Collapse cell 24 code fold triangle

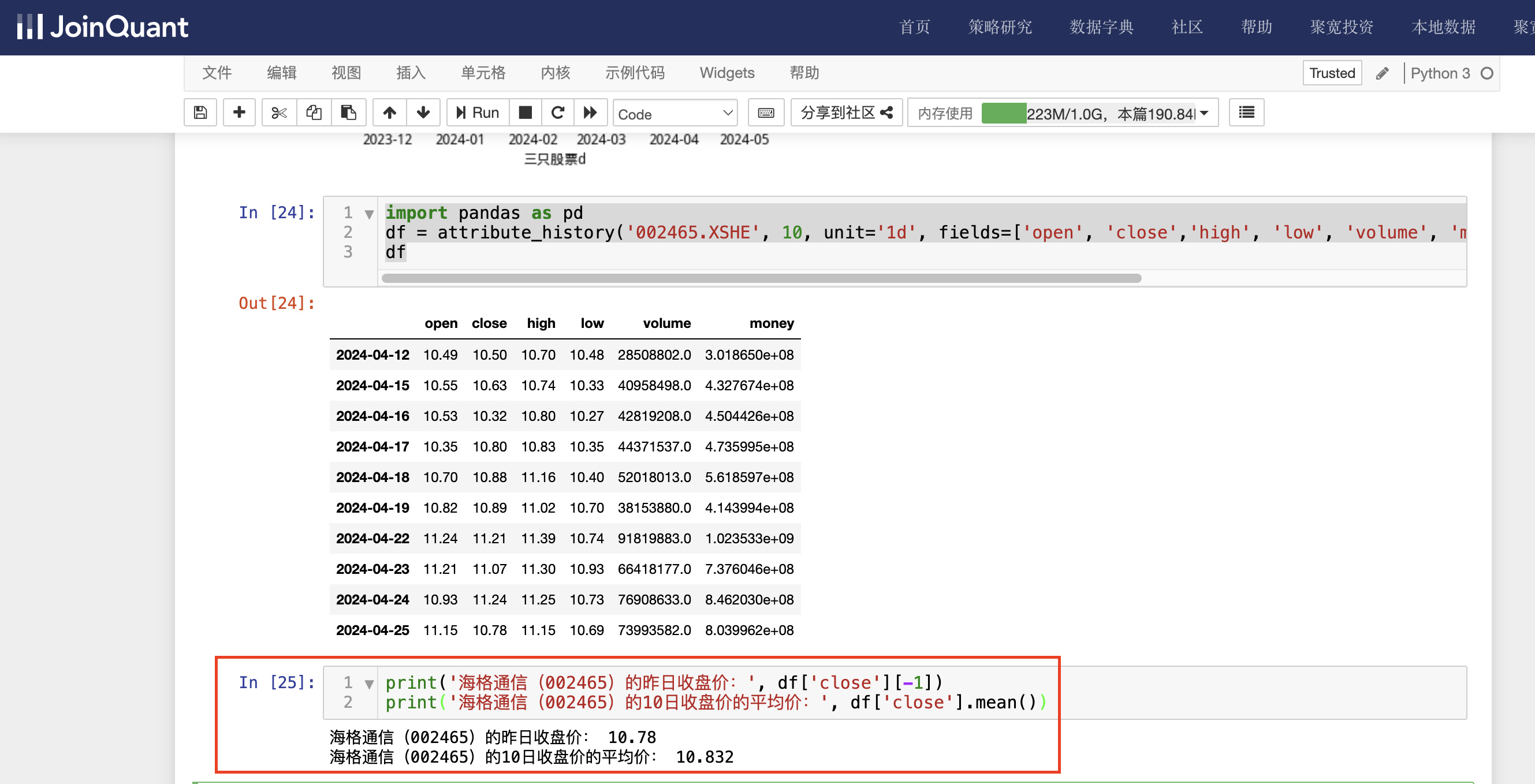[369, 214]
